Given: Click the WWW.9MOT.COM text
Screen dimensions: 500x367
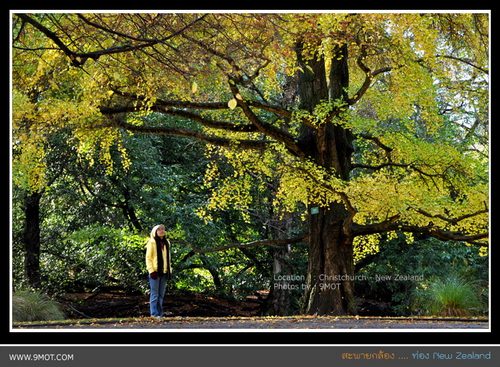Looking at the screenshot, I should (x=41, y=357).
